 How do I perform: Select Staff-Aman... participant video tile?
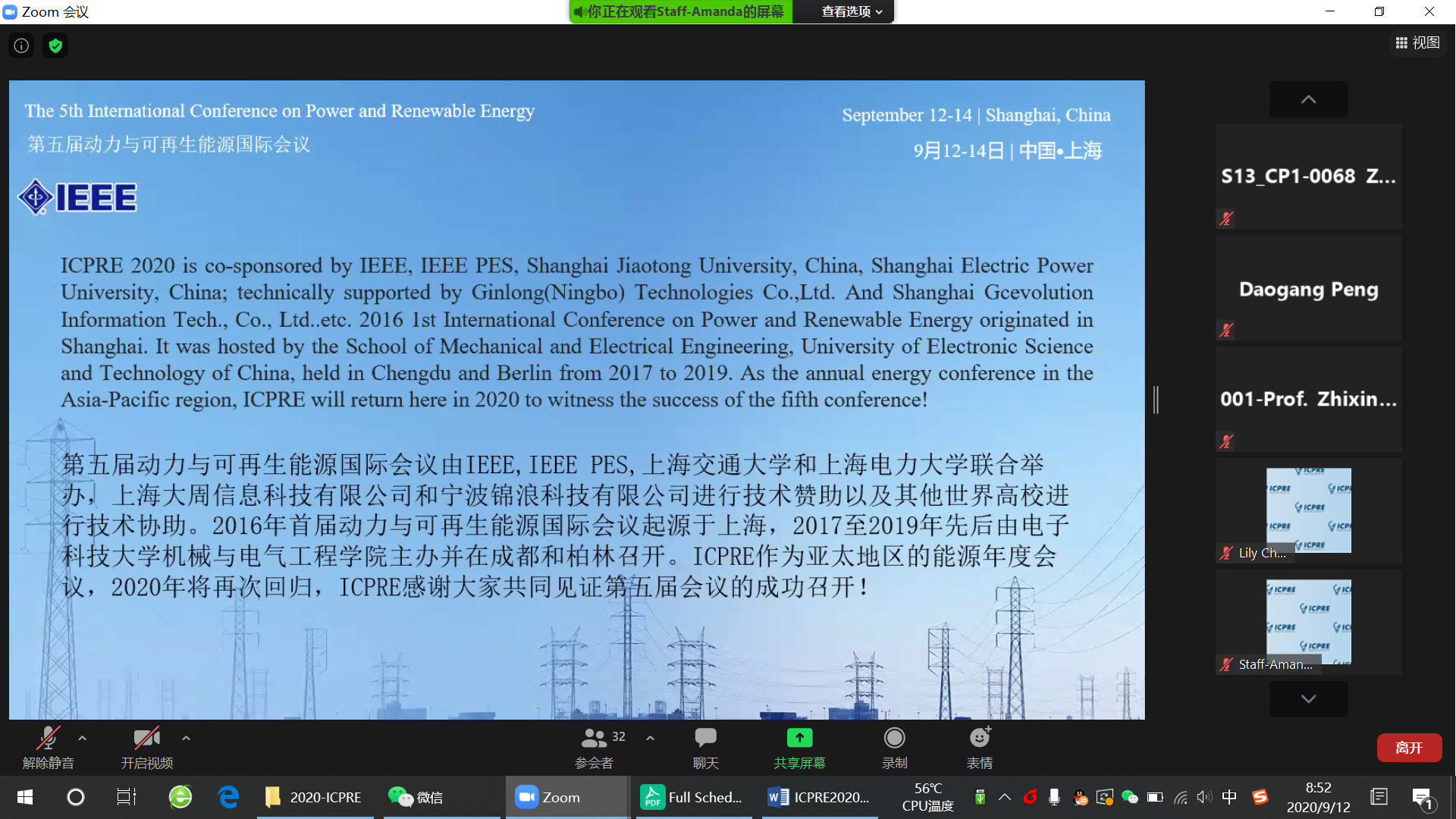coord(1308,622)
